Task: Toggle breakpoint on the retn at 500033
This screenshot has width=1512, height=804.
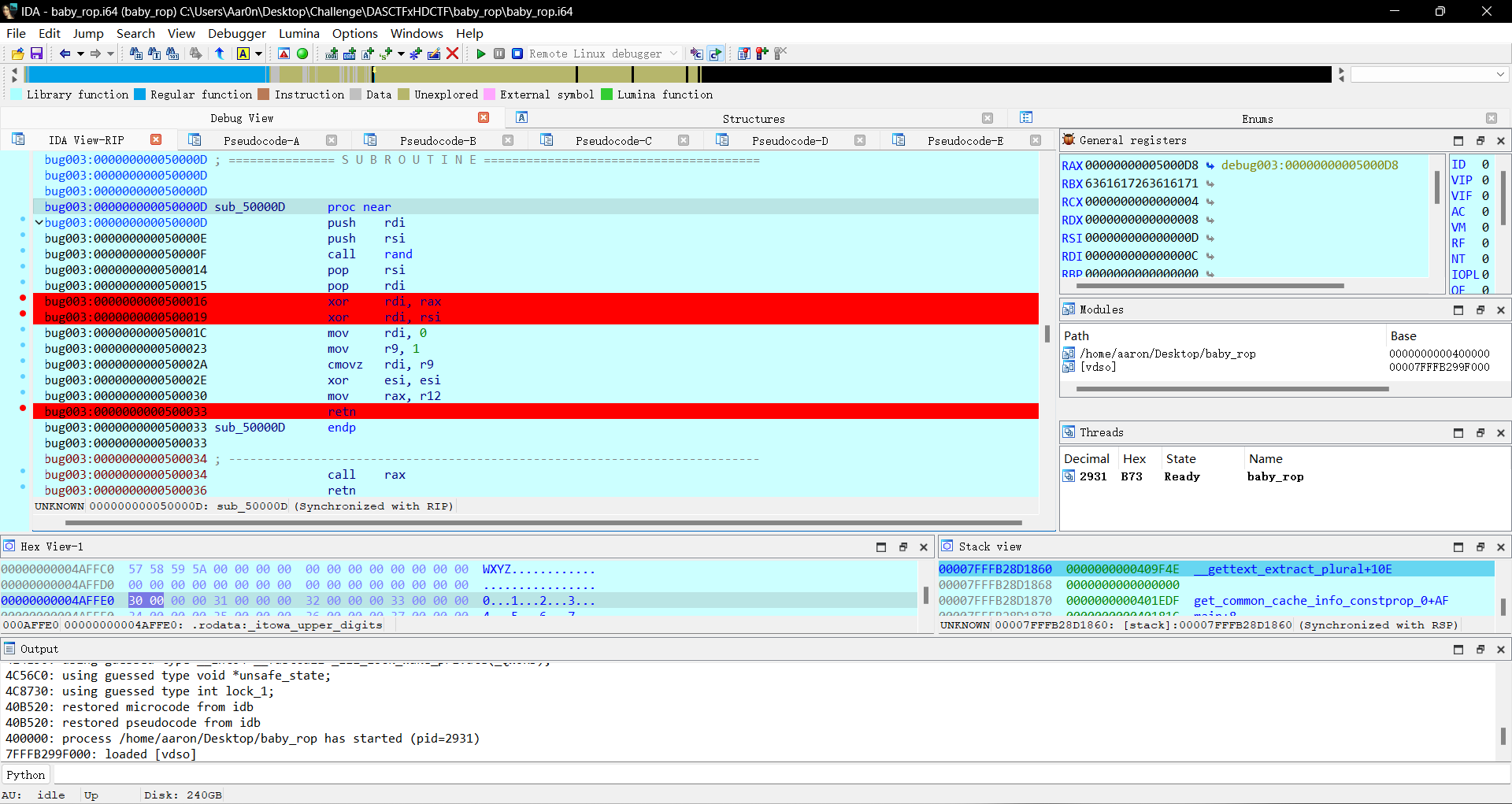Action: pyautogui.click(x=23, y=408)
